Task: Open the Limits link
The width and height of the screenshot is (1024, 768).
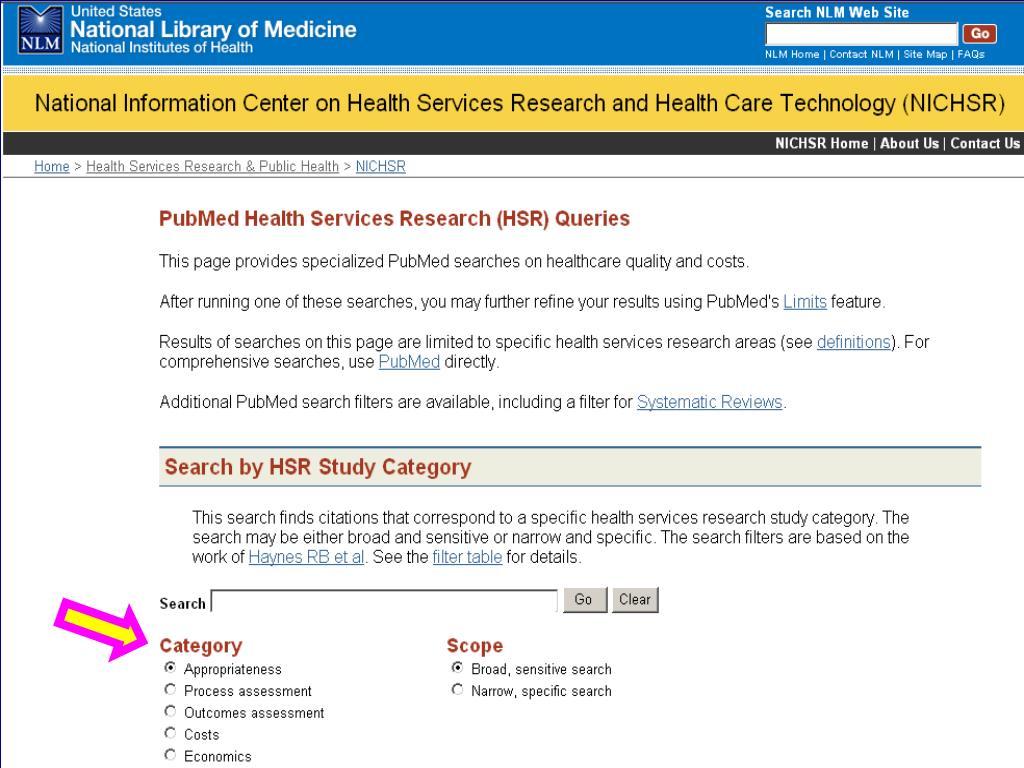Action: click(x=805, y=302)
